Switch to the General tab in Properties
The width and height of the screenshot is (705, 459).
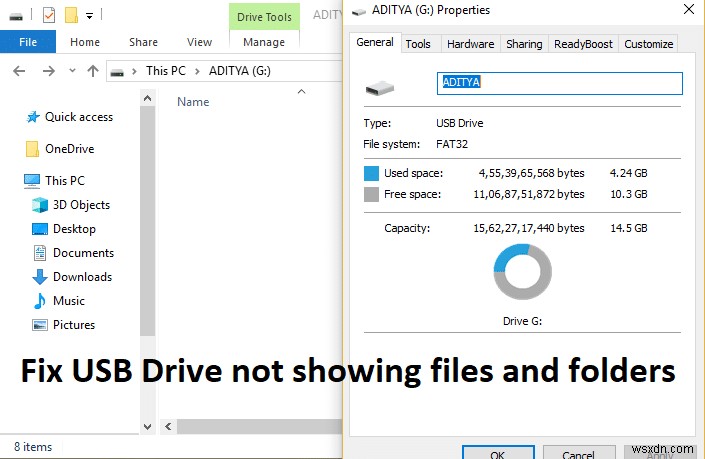[x=375, y=42]
